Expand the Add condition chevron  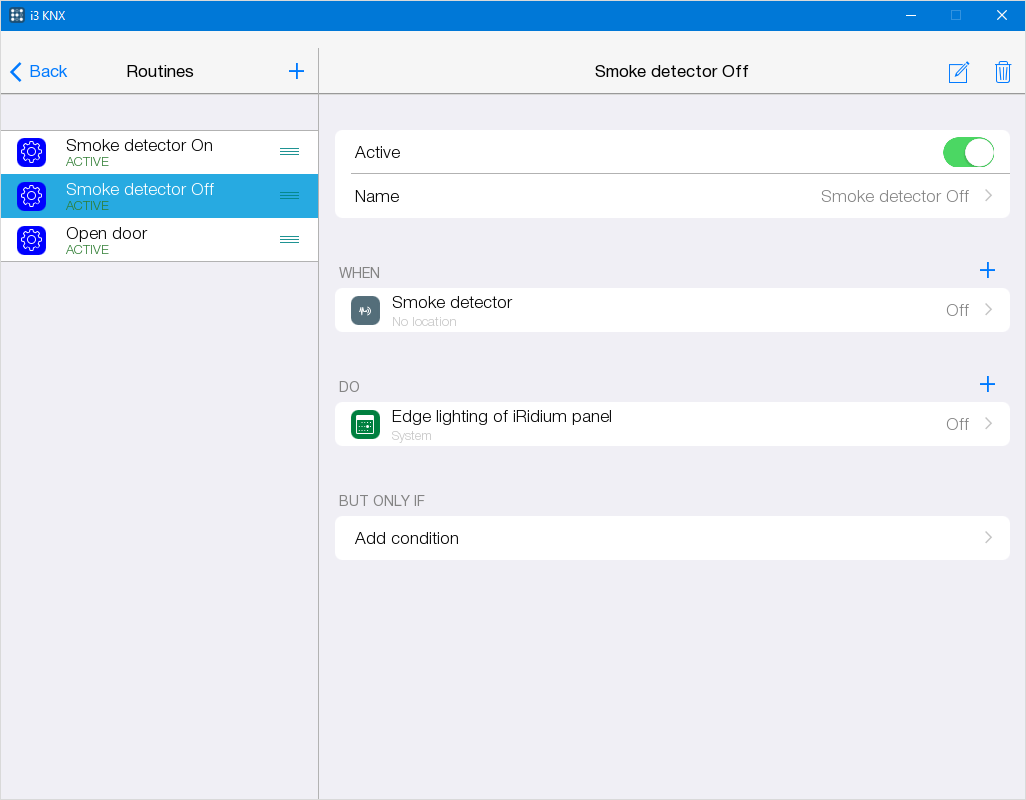click(x=988, y=538)
